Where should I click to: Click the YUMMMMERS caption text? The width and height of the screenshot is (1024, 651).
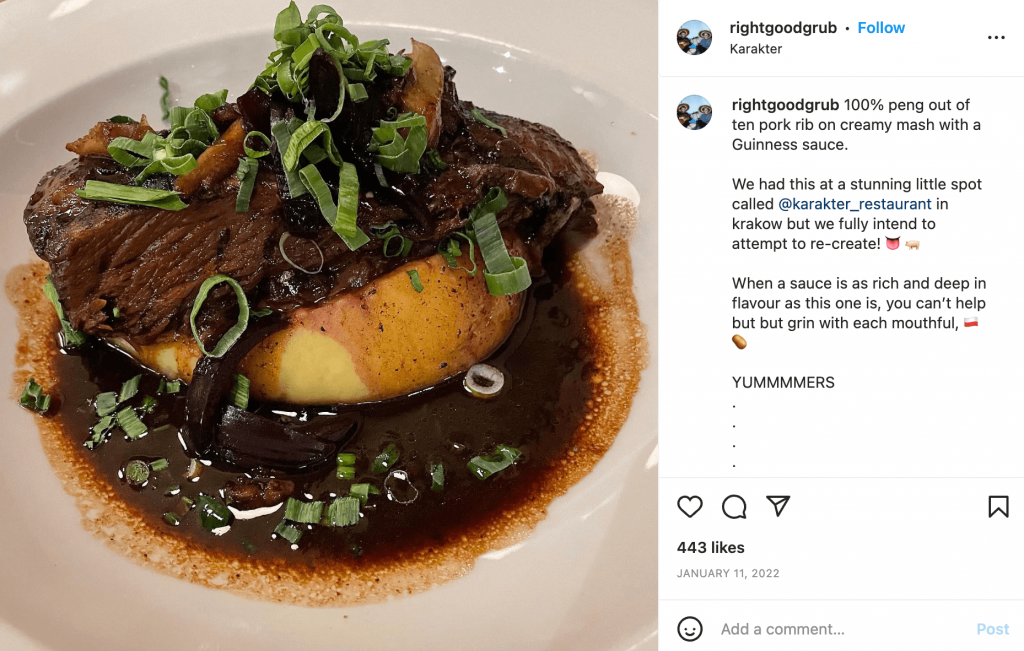[x=783, y=383]
